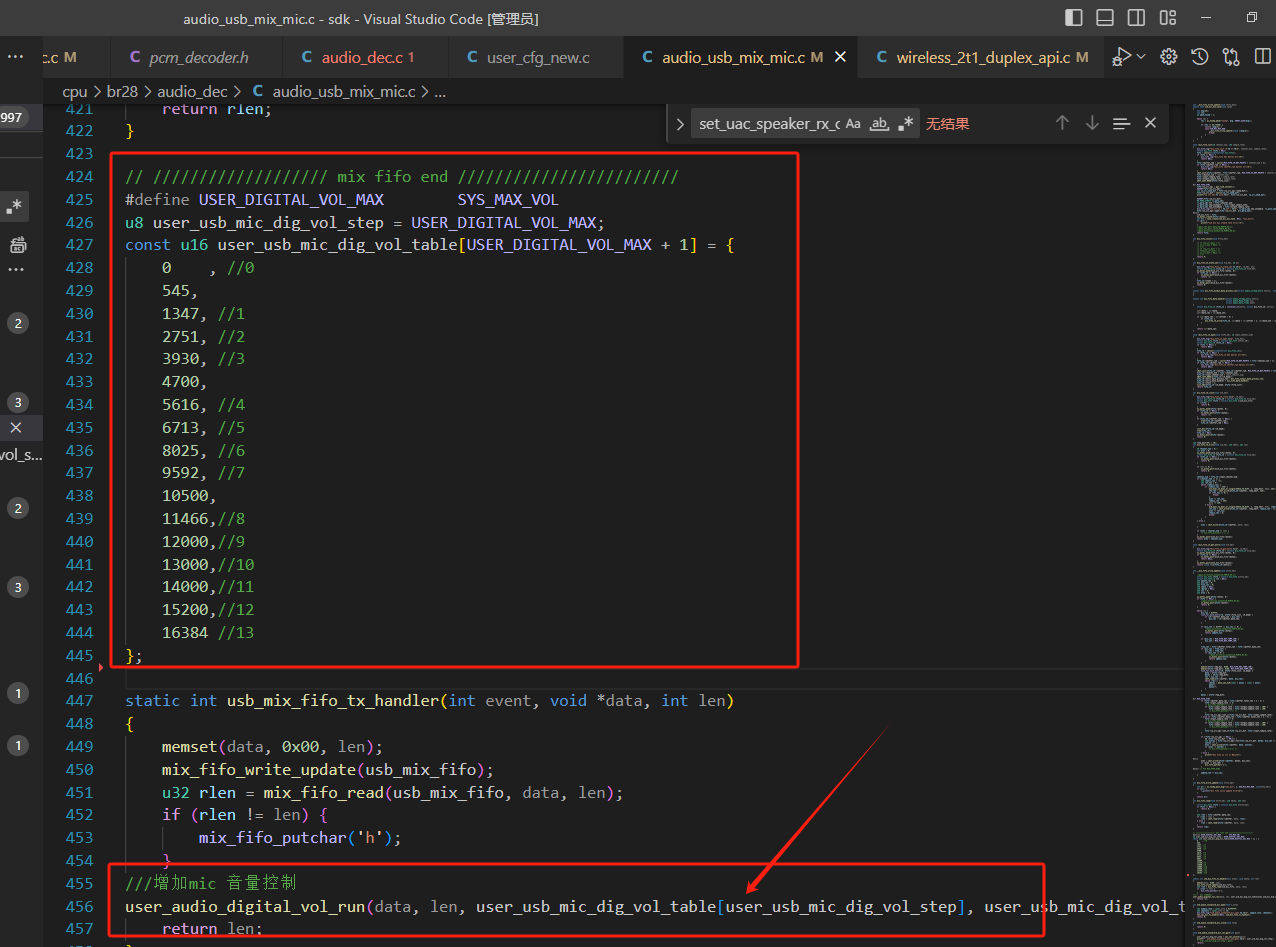Toggle the primary side bar layout icon

(1074, 18)
